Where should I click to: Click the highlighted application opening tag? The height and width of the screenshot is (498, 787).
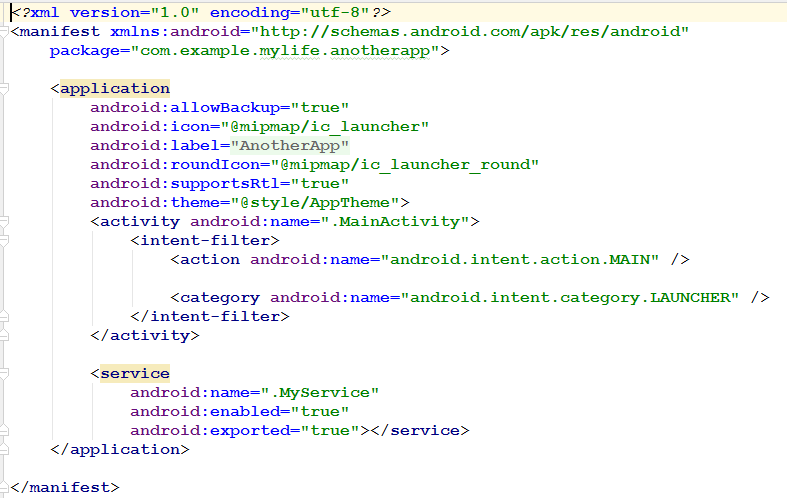[115, 88]
